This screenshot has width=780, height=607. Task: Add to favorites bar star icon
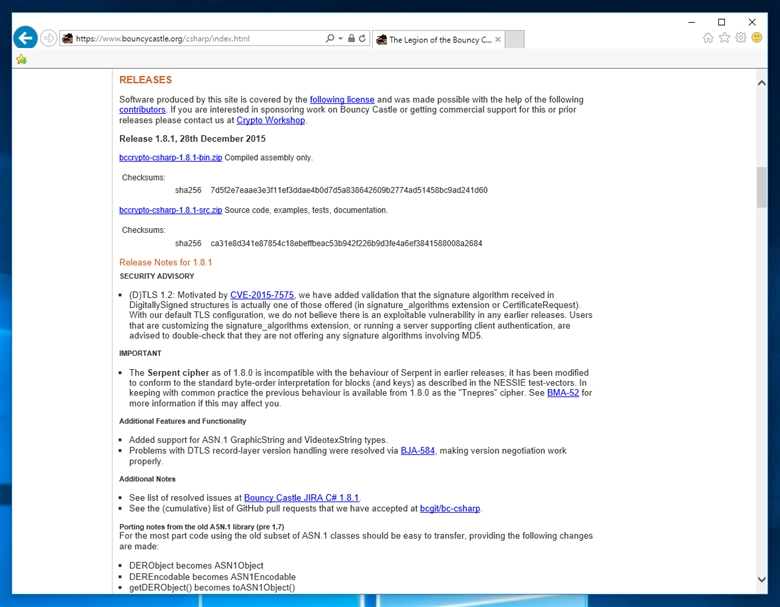click(21, 60)
